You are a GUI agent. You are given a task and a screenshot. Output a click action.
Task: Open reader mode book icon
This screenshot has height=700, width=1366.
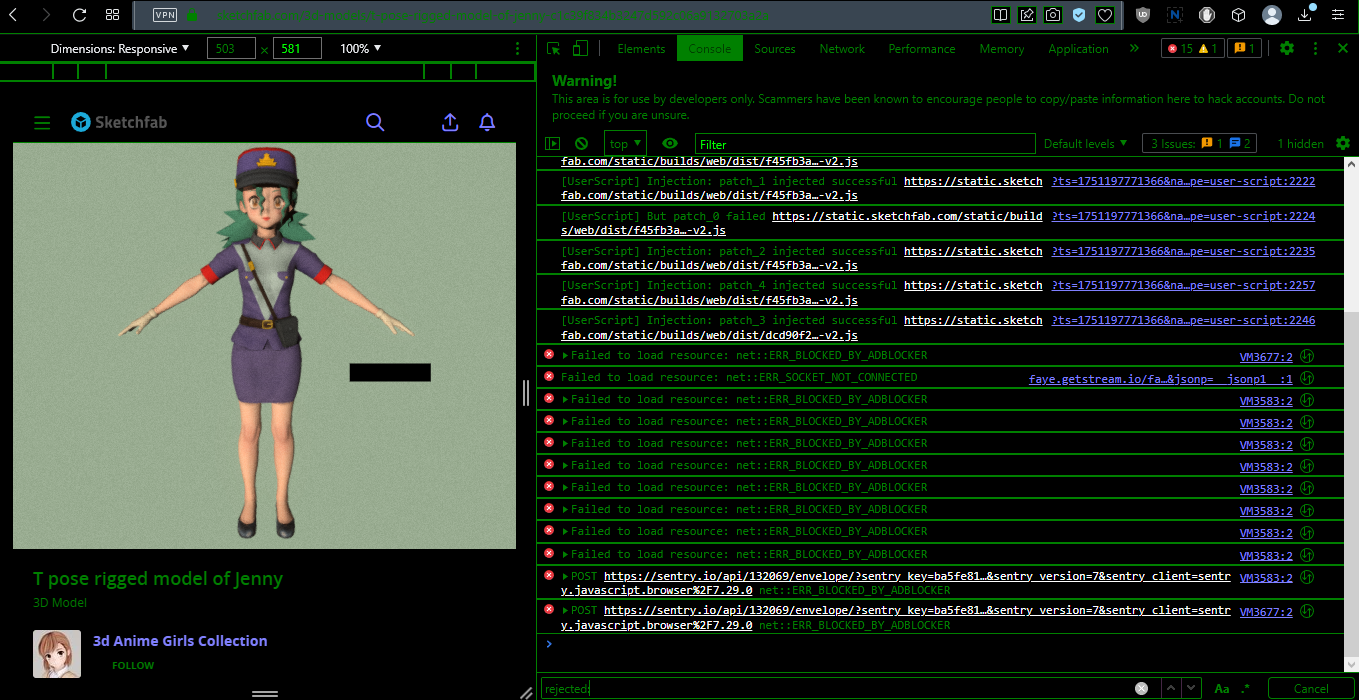click(1000, 15)
